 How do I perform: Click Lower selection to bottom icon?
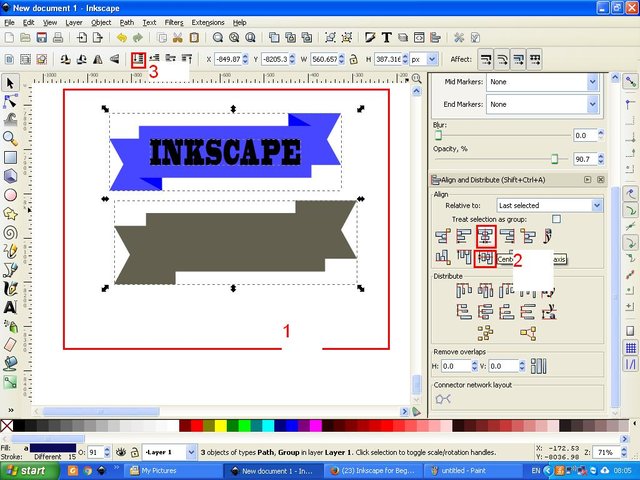click(x=138, y=60)
